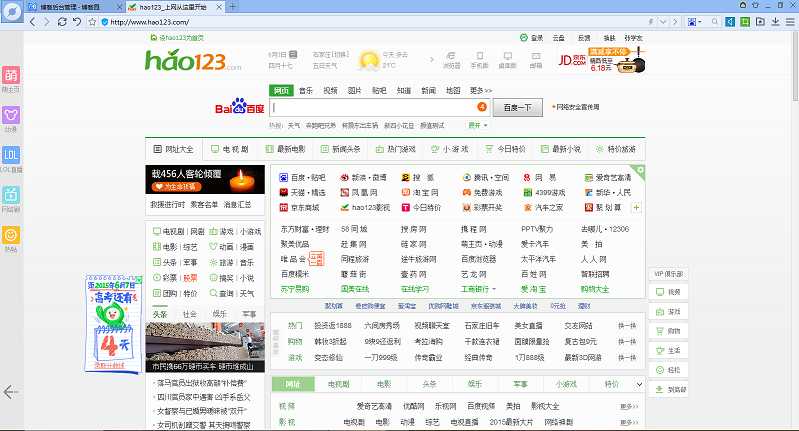Click the sun weather icon

(x=369, y=61)
